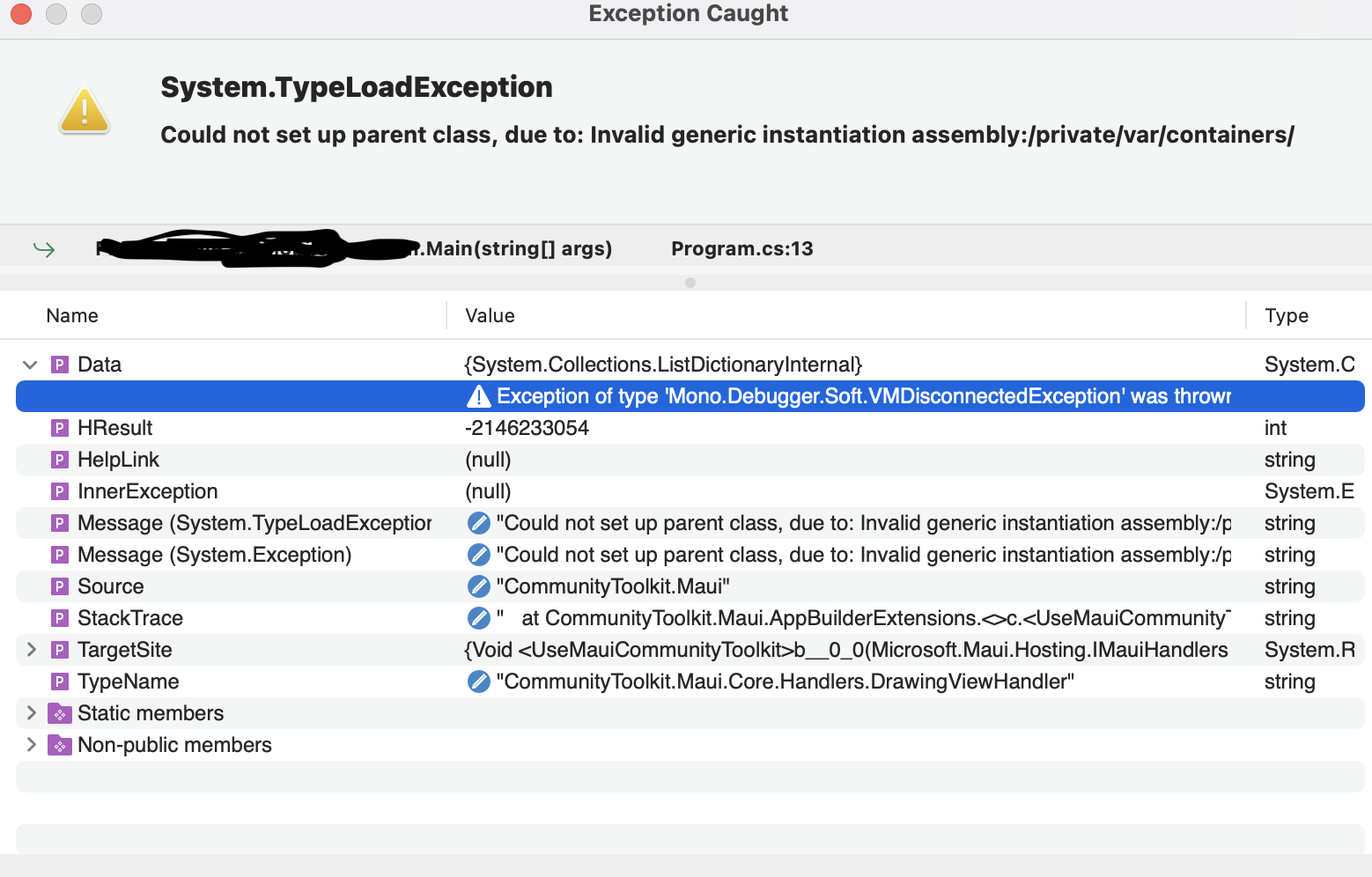Expand the TargetSite property
The height and width of the screenshot is (877, 1372).
pos(32,650)
